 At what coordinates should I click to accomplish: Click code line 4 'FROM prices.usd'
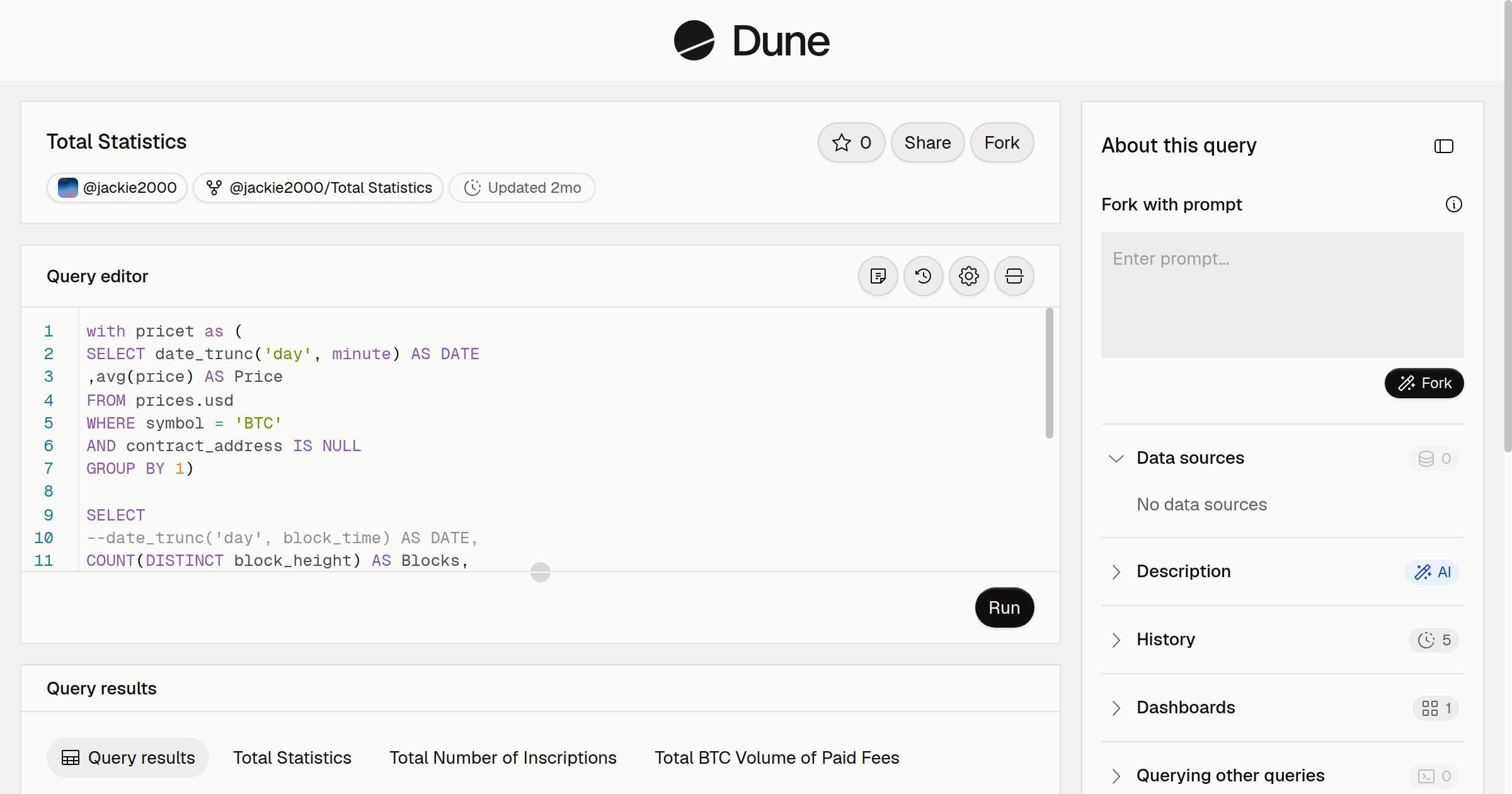pos(160,400)
